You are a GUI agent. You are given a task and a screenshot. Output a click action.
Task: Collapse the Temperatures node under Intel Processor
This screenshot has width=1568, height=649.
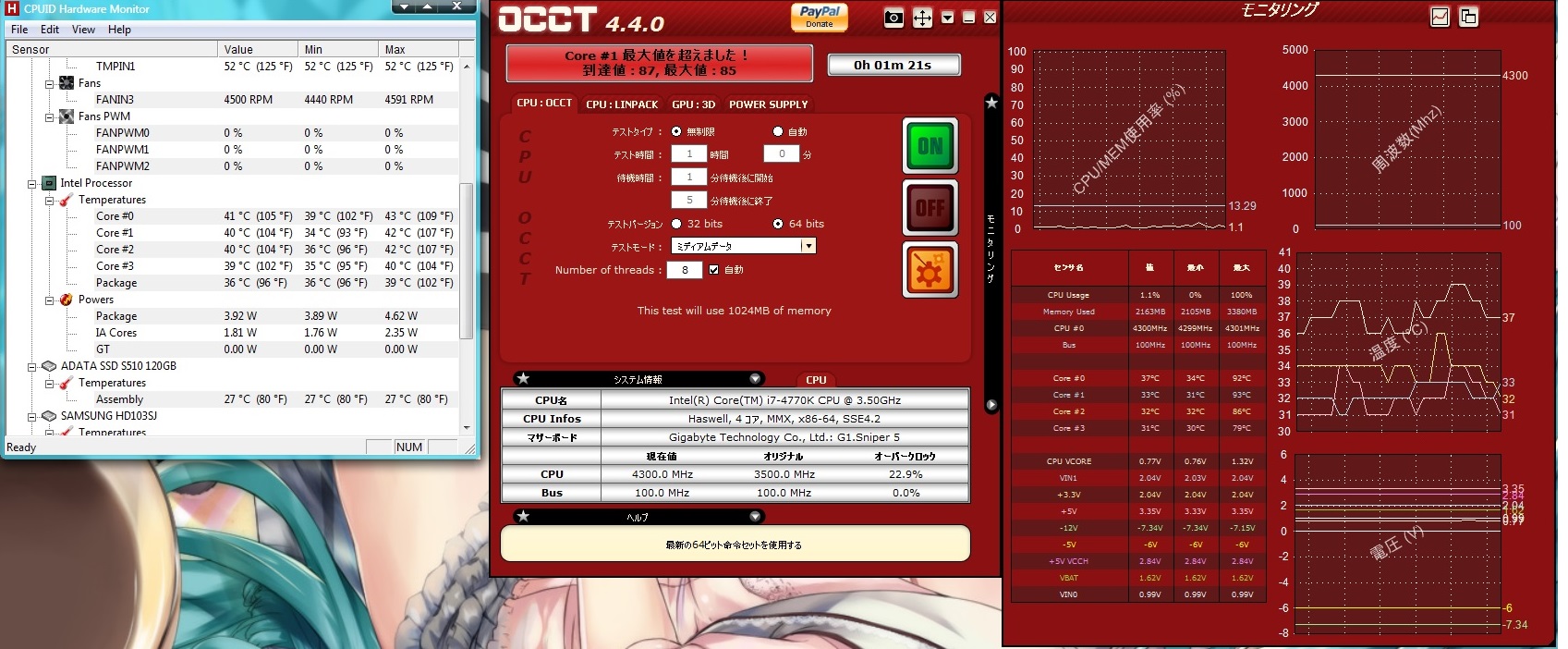[50, 200]
